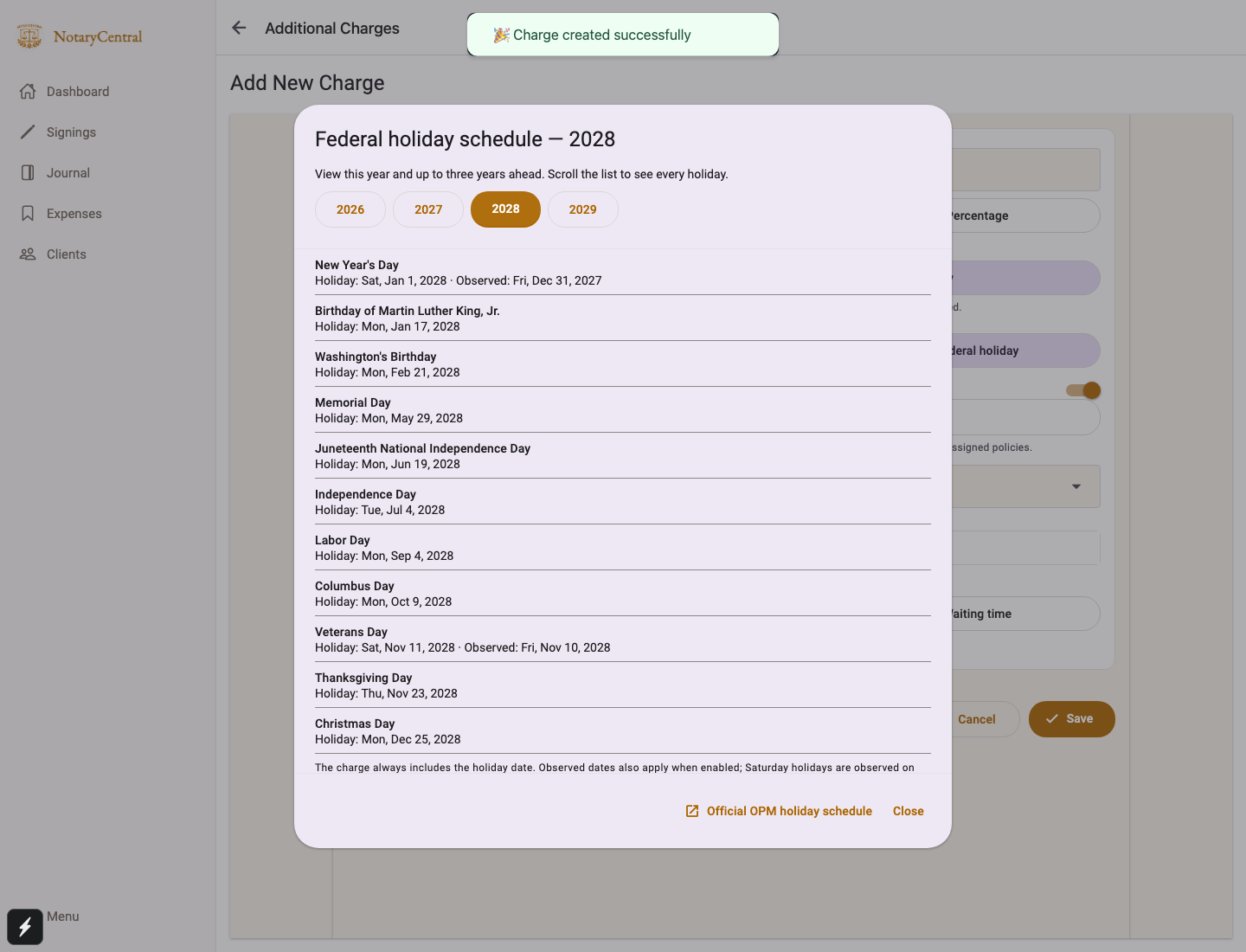This screenshot has width=1246, height=952.
Task: Click the Birthday of Martin Luther King, Jr. row
Action: pyautogui.click(x=623, y=318)
